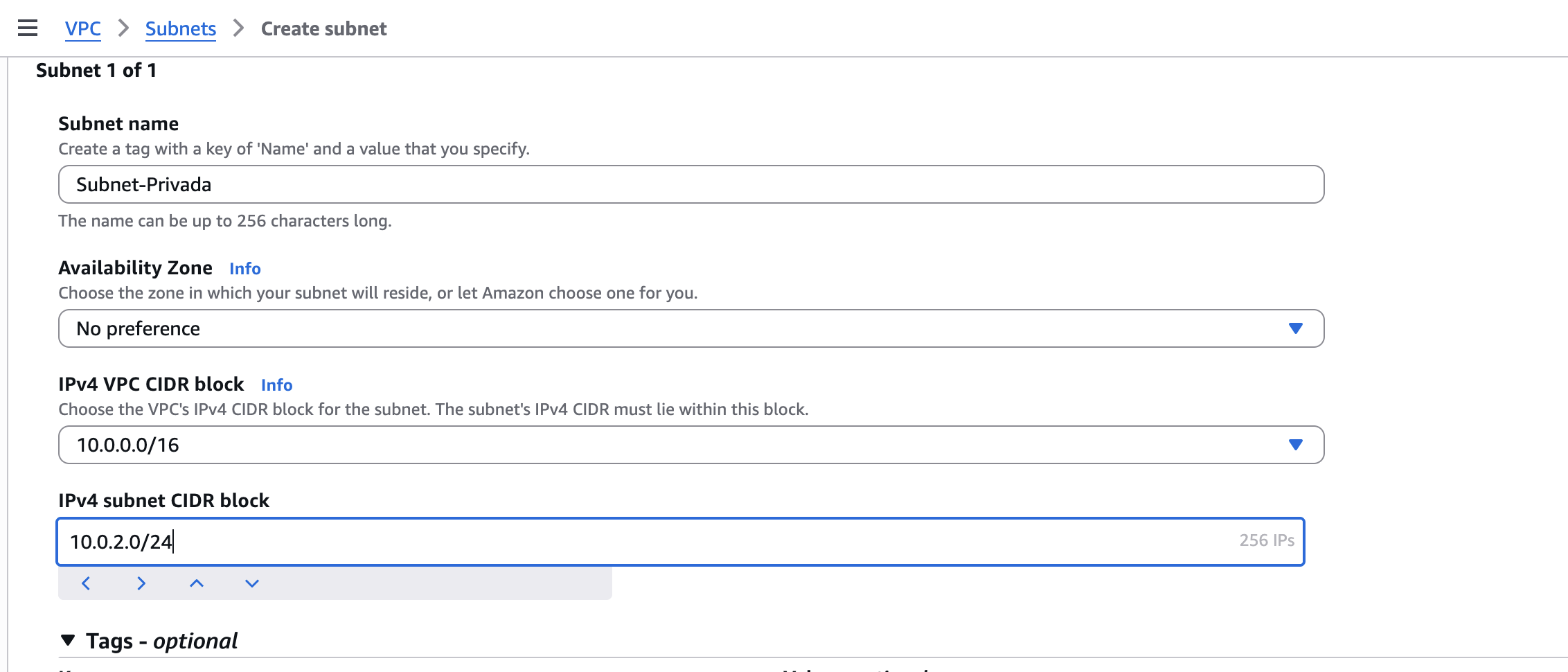Click the IPv4 subnet CIDR block label
Image resolution: width=1568 pixels, height=672 pixels.
point(163,500)
